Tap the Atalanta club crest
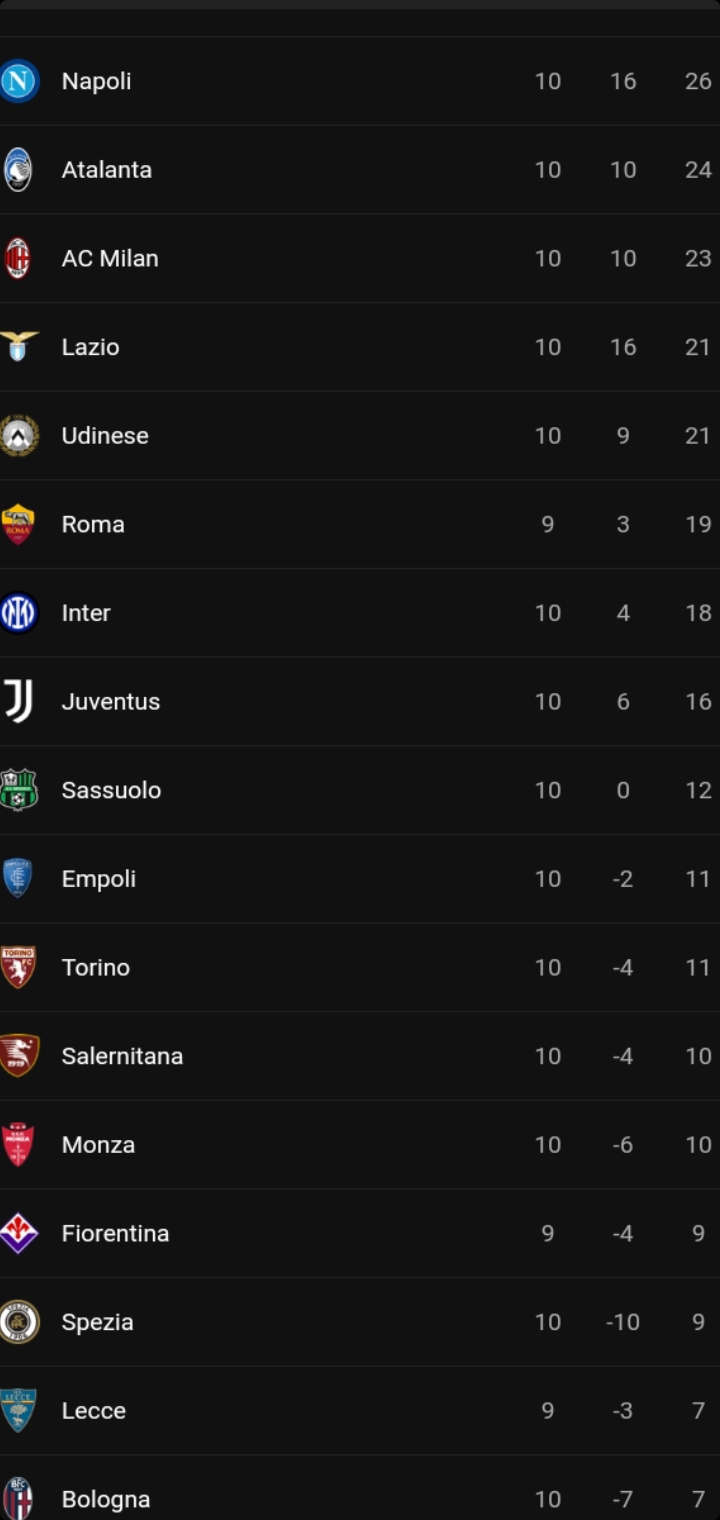 (x=18, y=170)
